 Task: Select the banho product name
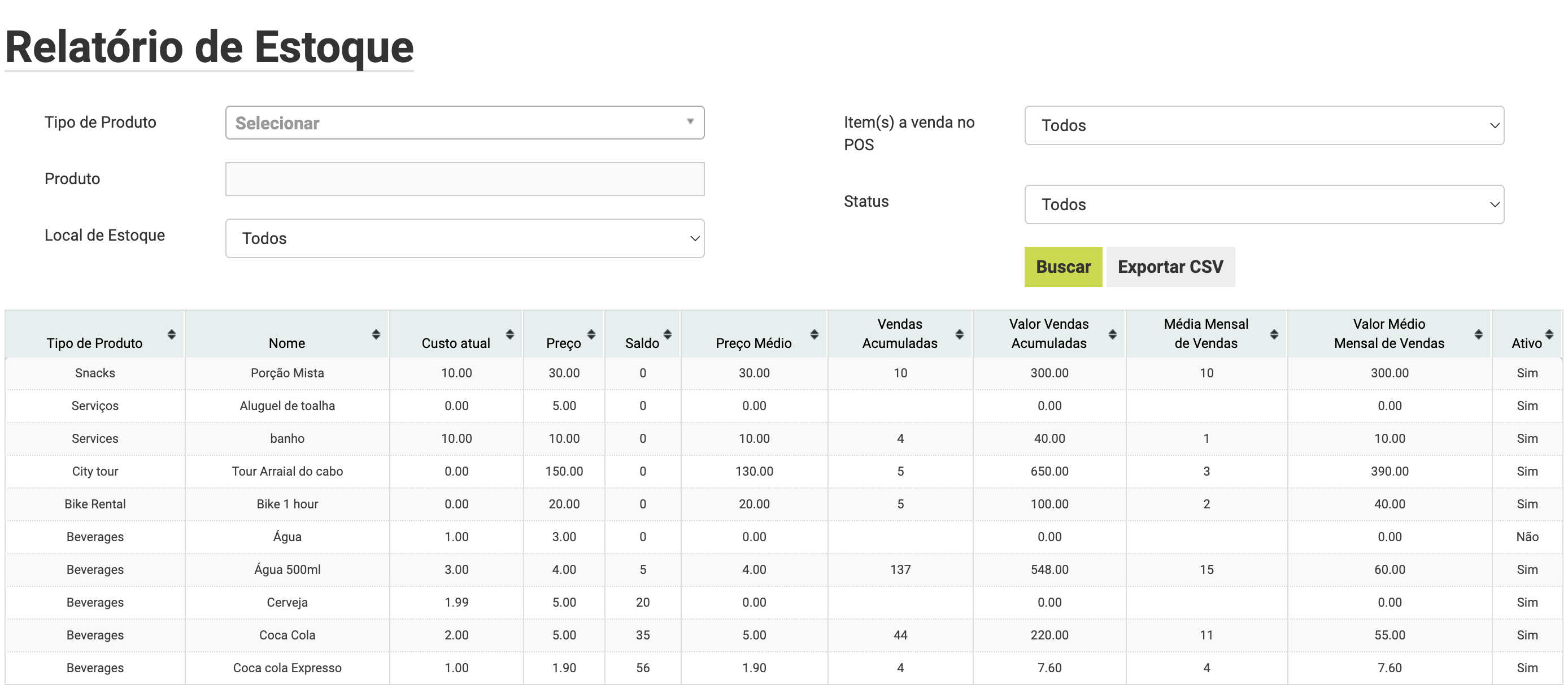click(x=288, y=439)
